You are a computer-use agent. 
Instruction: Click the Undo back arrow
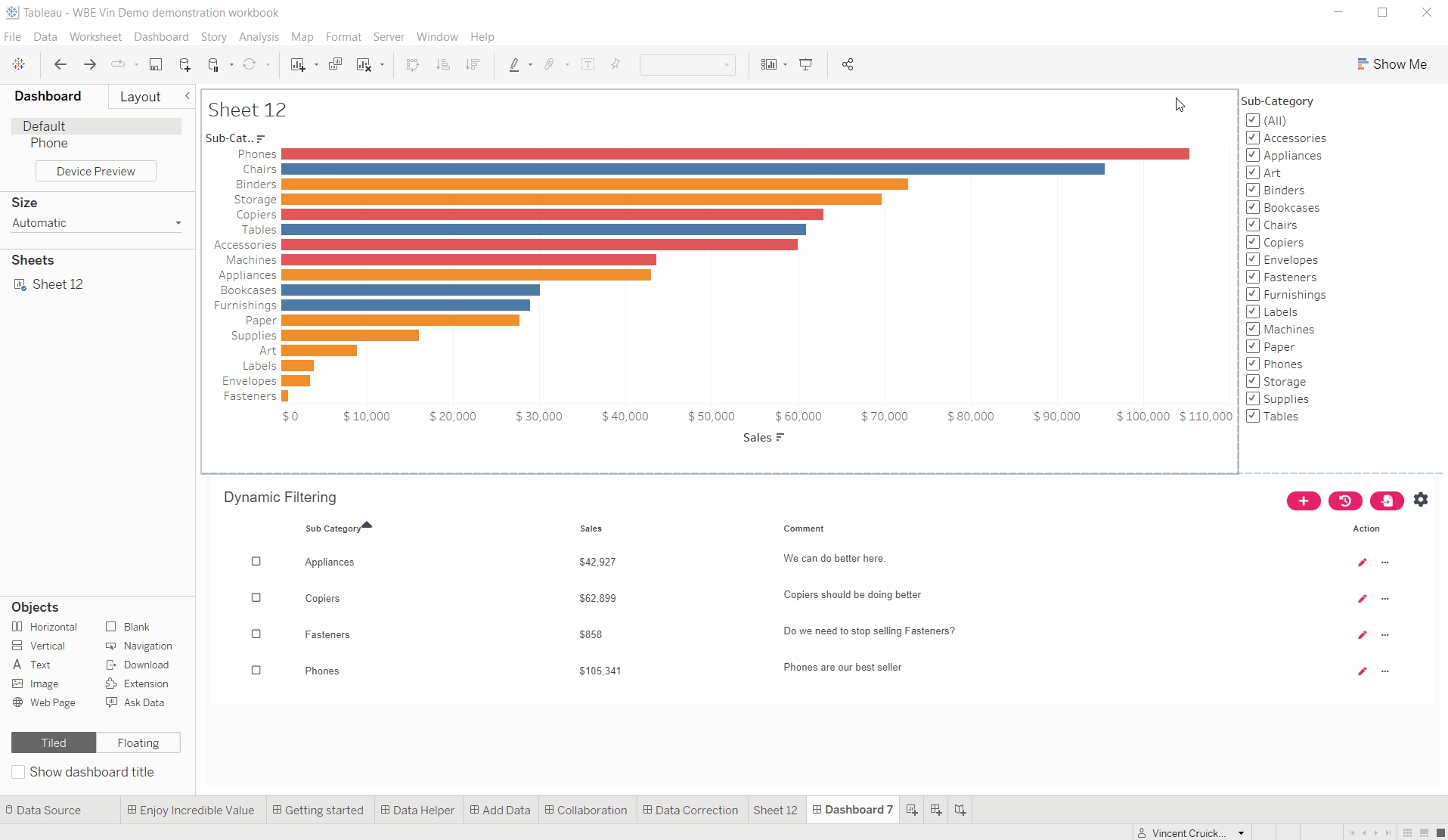pos(60,65)
